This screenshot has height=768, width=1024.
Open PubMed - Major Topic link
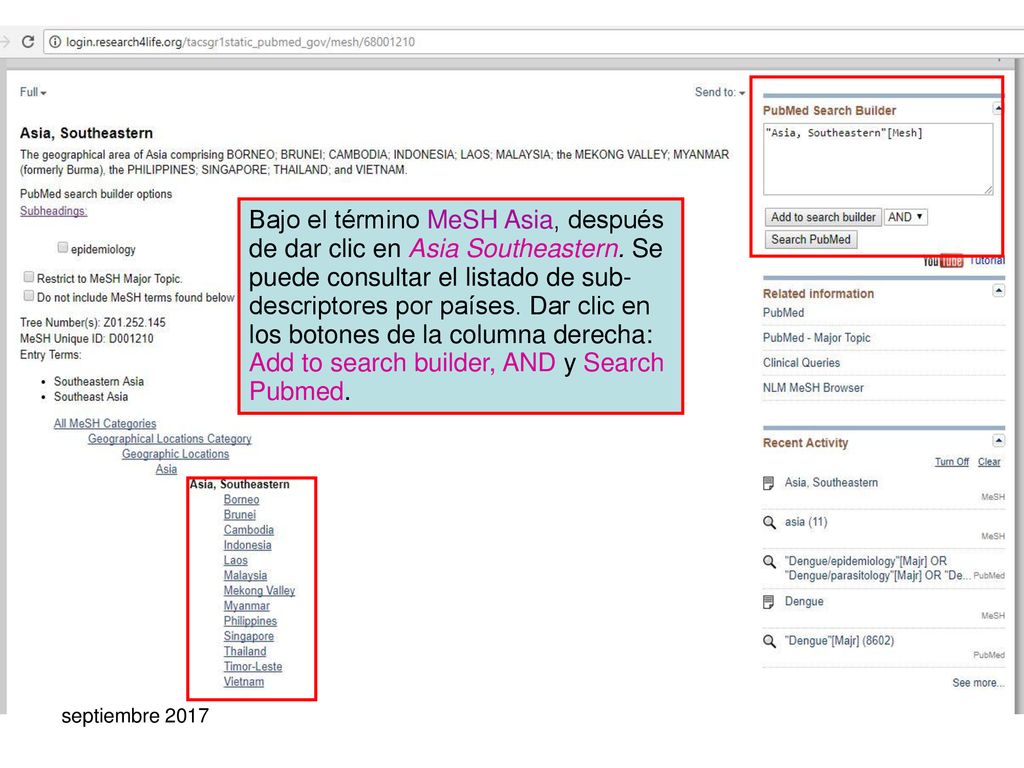pyautogui.click(x=816, y=338)
